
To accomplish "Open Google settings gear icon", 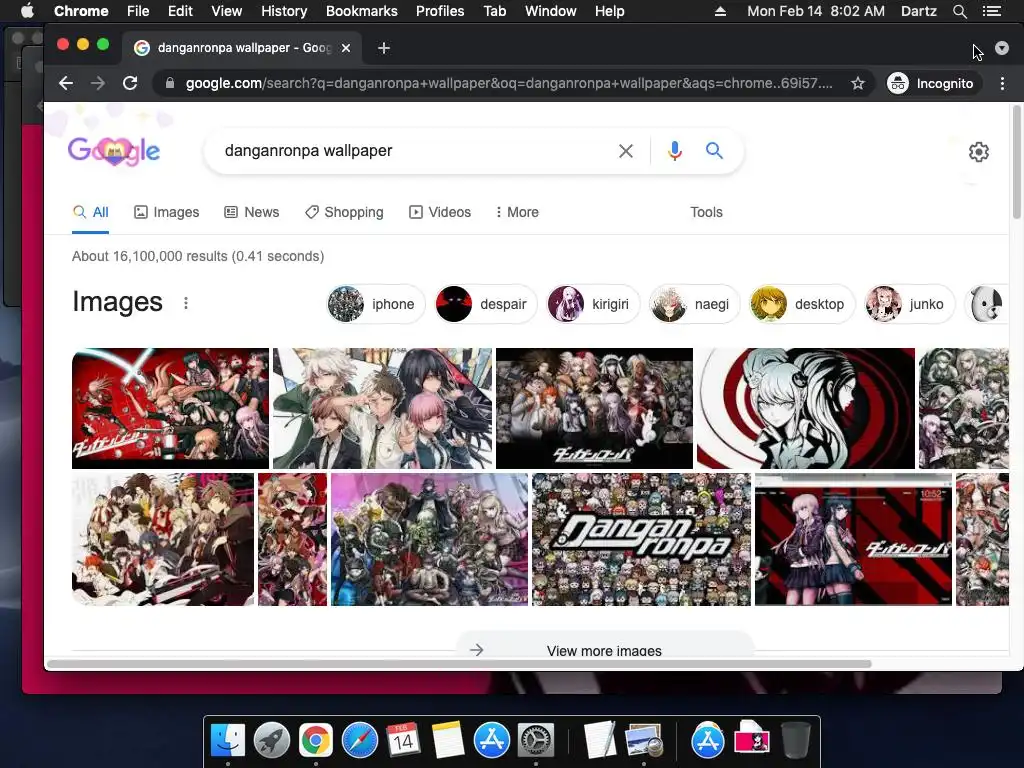I will click(978, 152).
